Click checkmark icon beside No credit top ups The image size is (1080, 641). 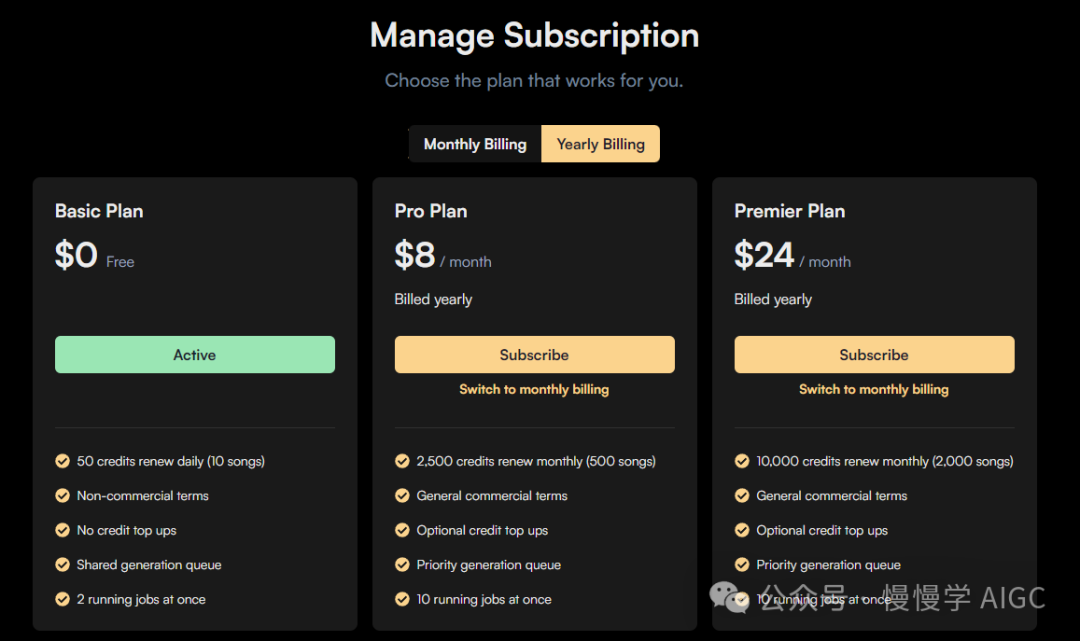coord(62,530)
